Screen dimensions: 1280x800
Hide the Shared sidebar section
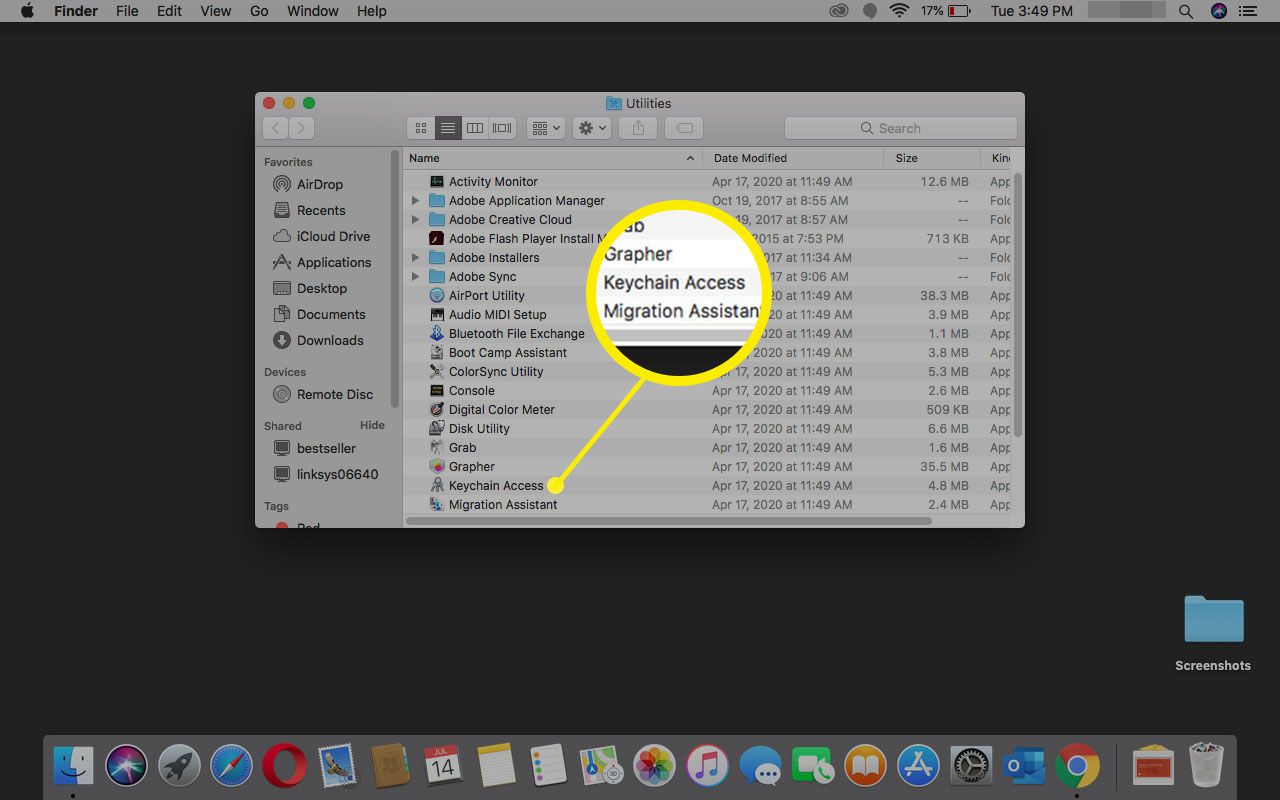[372, 426]
